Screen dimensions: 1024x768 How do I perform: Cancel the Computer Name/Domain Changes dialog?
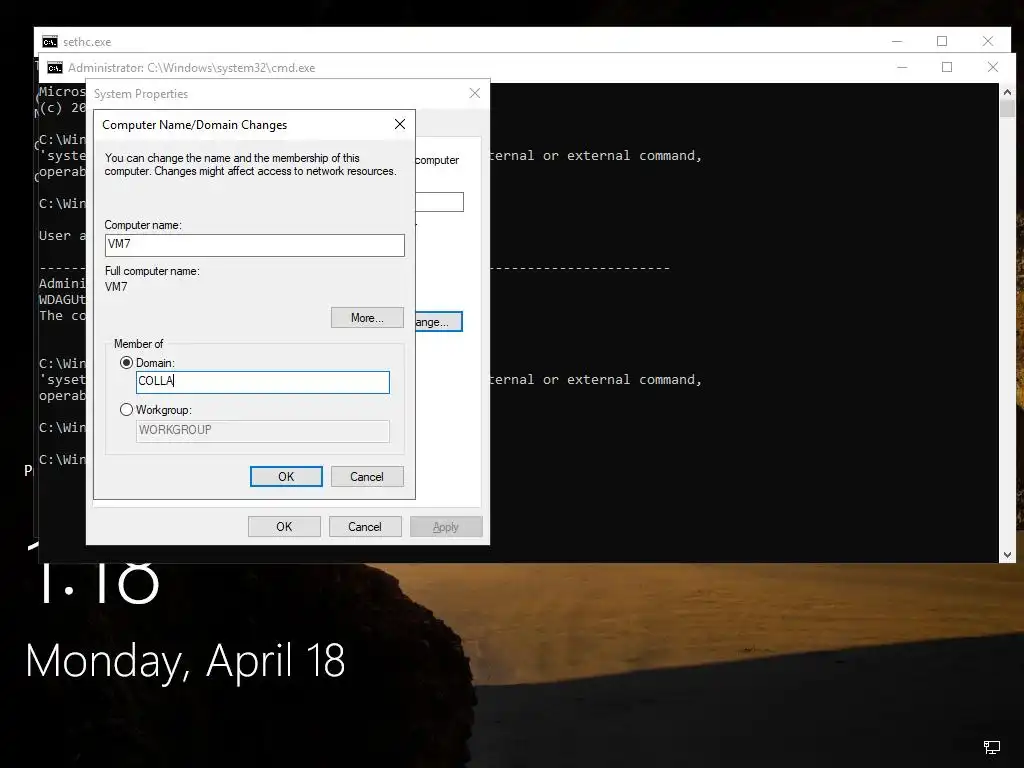point(367,477)
